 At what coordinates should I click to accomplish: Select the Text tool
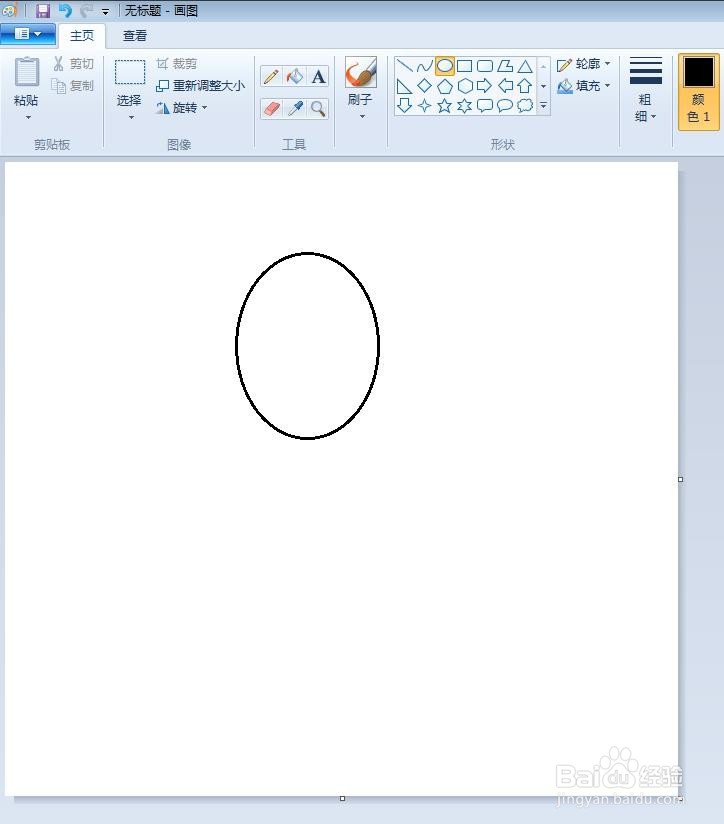pyautogui.click(x=318, y=77)
